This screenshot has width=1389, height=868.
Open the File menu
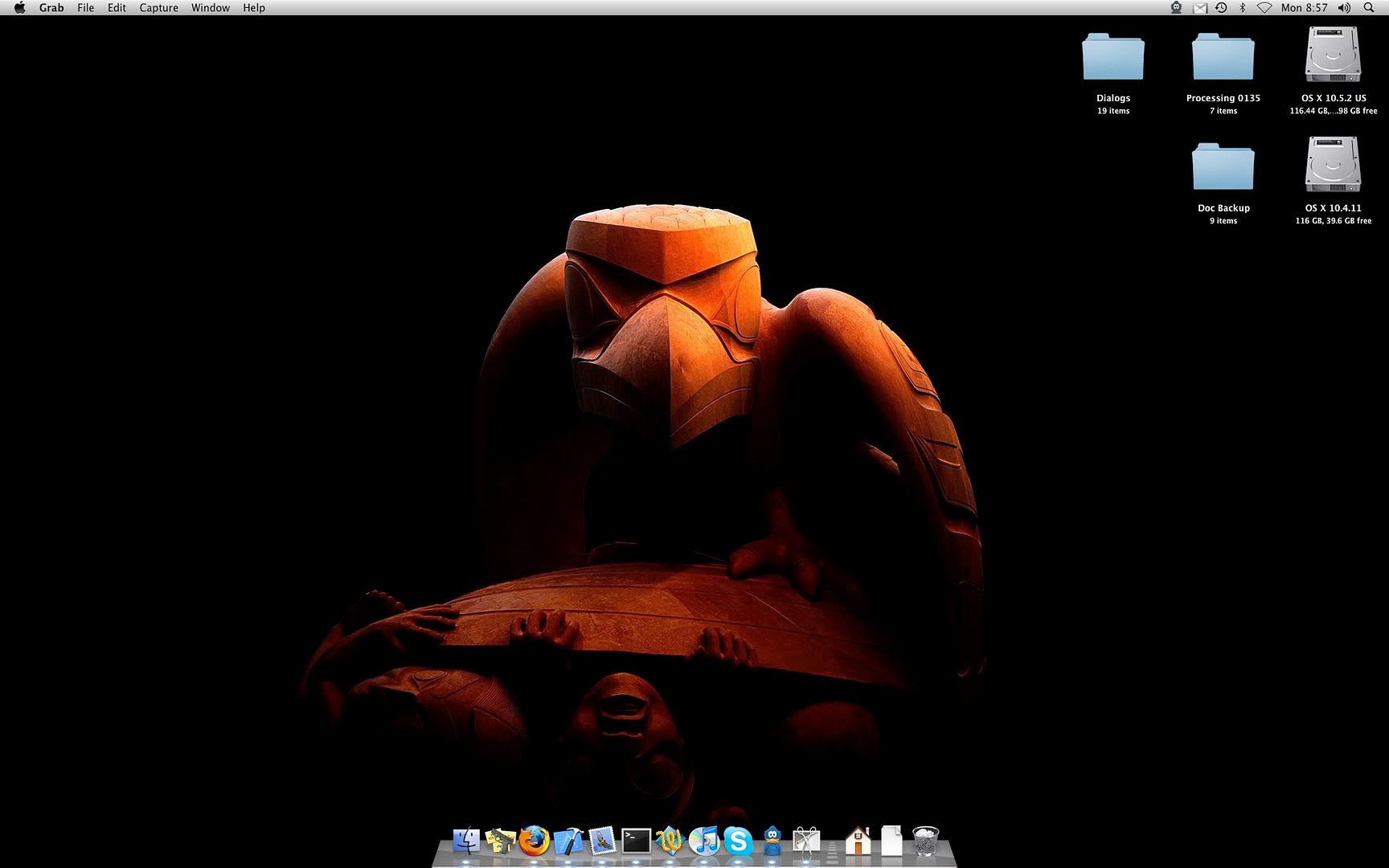[85, 8]
